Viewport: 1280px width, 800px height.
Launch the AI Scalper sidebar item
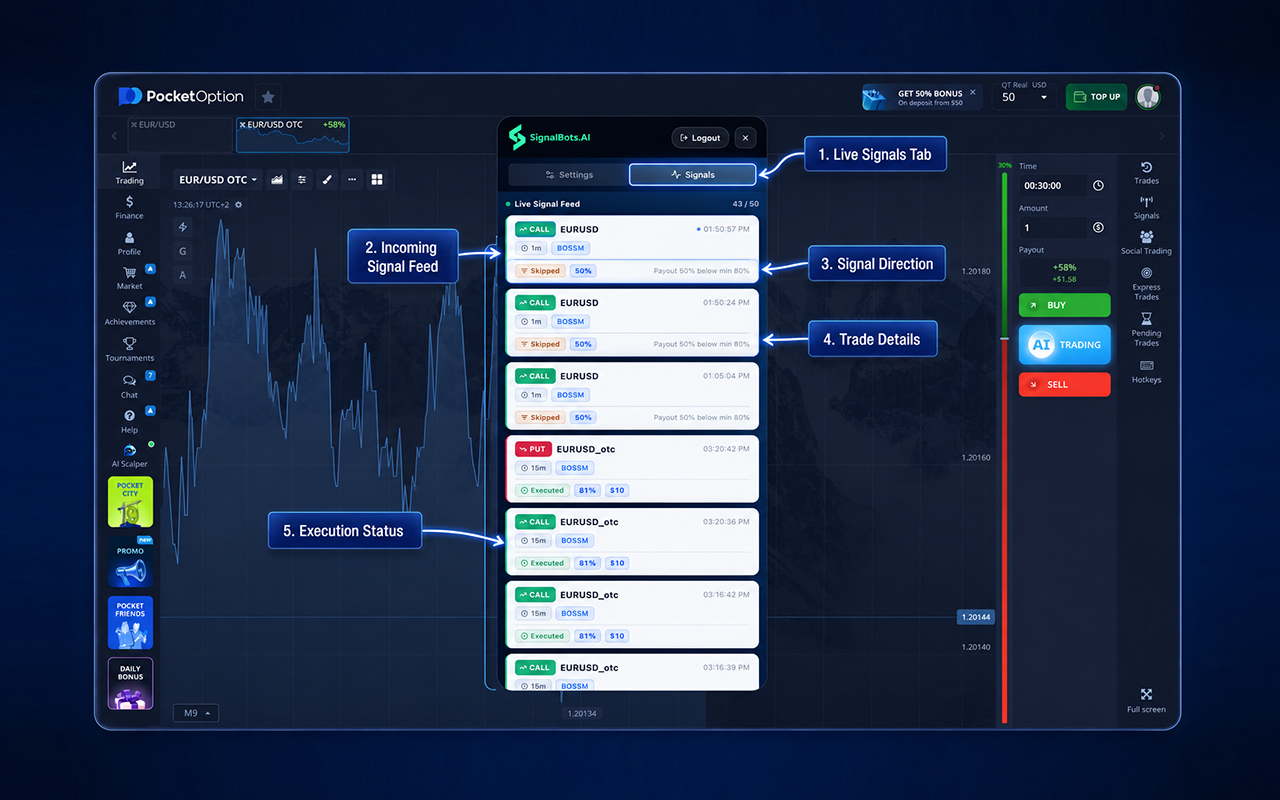[129, 455]
